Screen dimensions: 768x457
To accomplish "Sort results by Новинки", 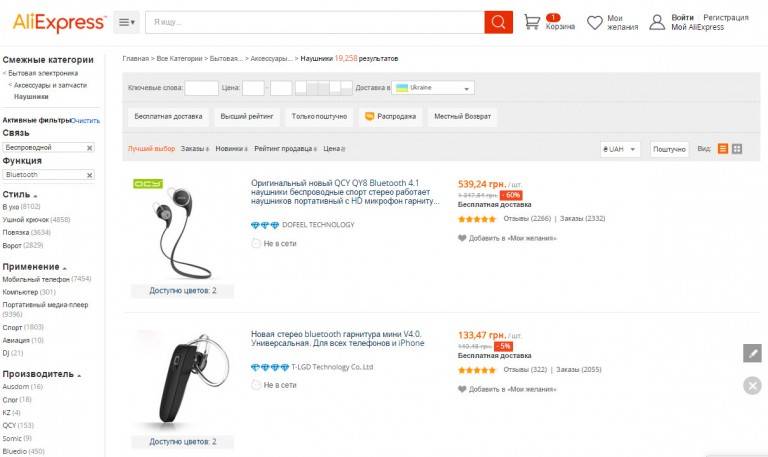I will pyautogui.click(x=230, y=149).
